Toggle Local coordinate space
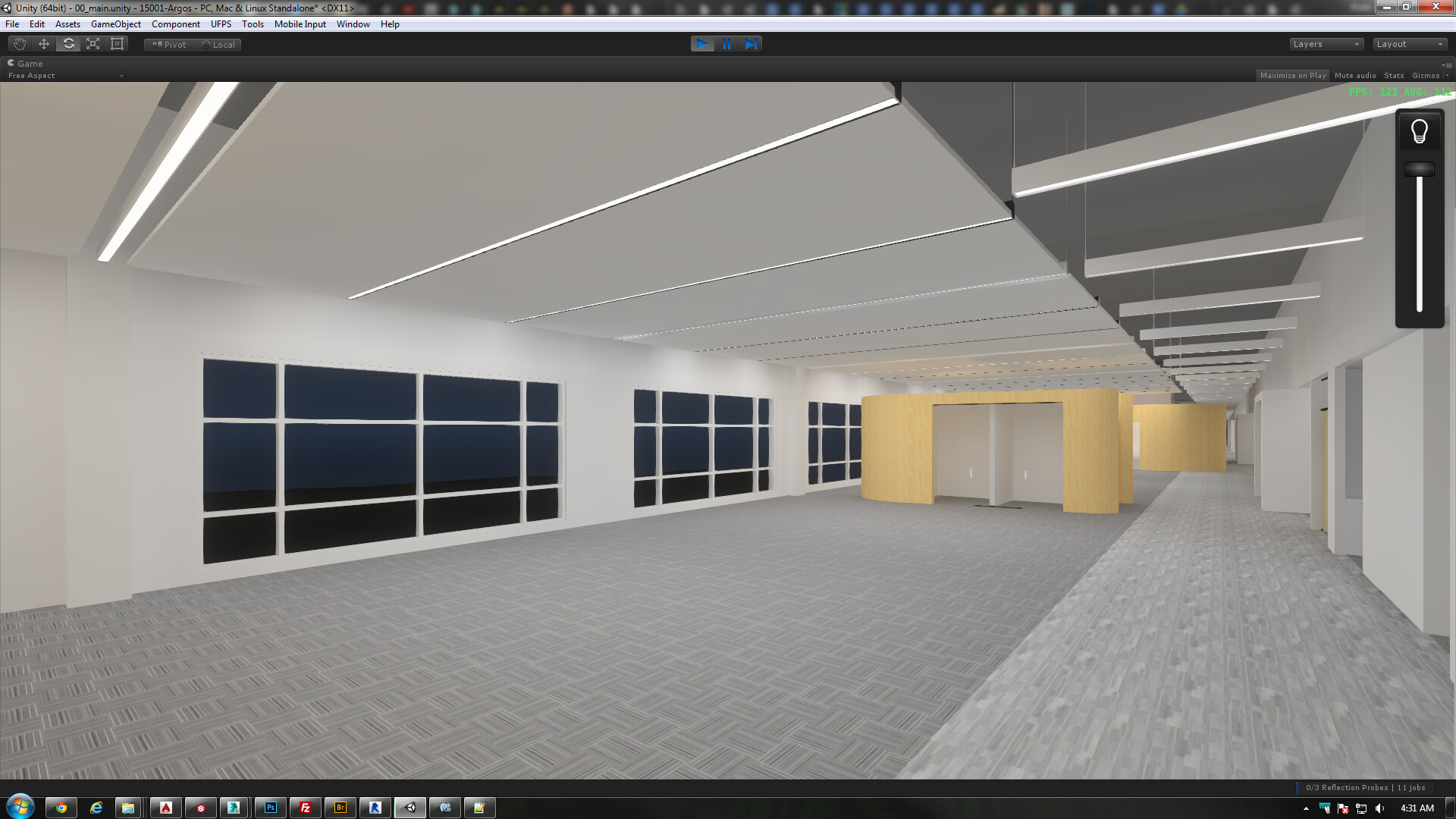 pos(218,45)
